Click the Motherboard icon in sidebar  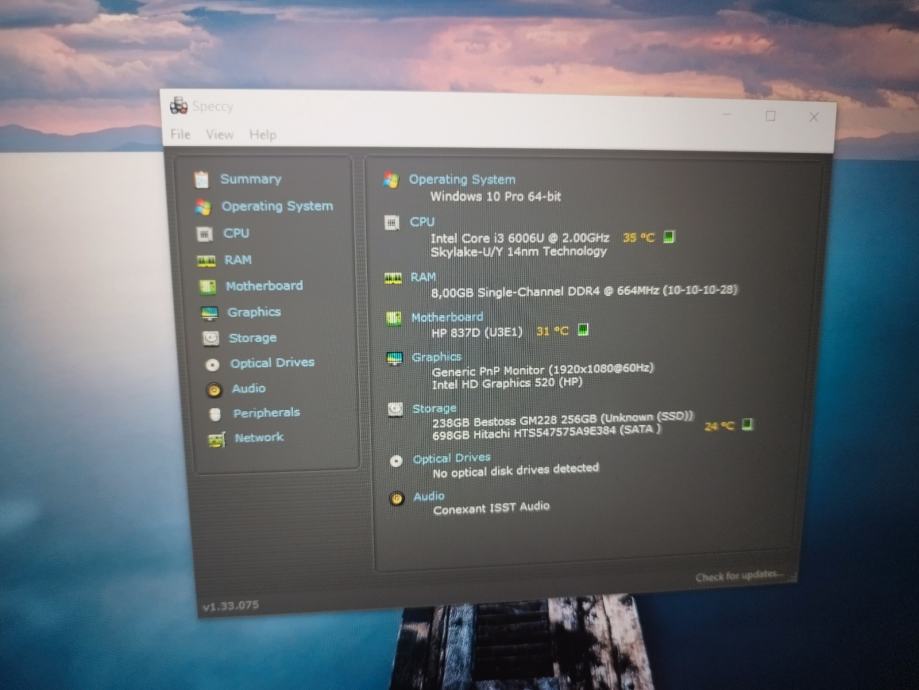tap(207, 286)
